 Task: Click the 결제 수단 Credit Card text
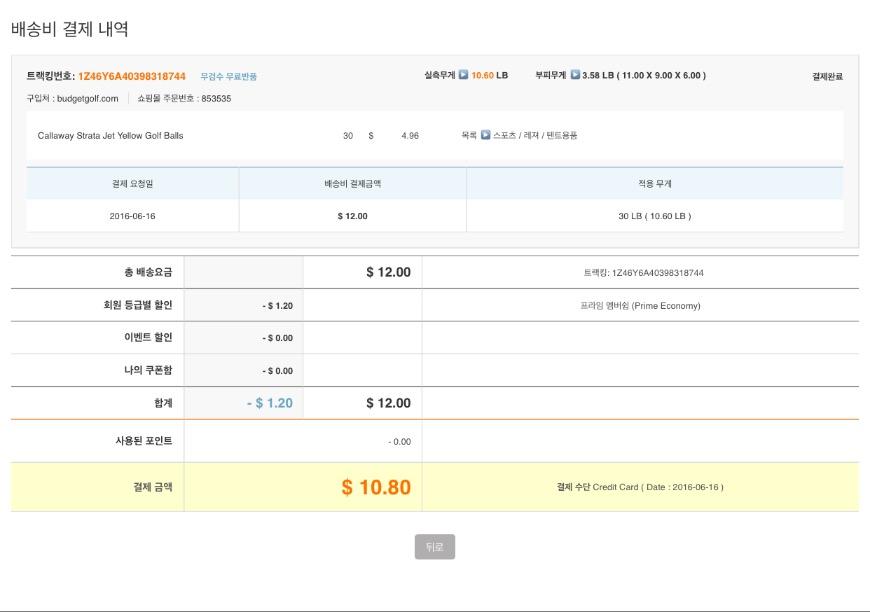coord(639,488)
